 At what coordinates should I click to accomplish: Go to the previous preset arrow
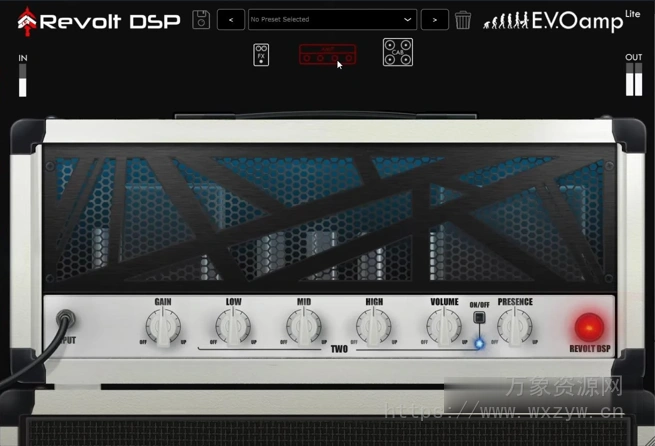(x=231, y=20)
